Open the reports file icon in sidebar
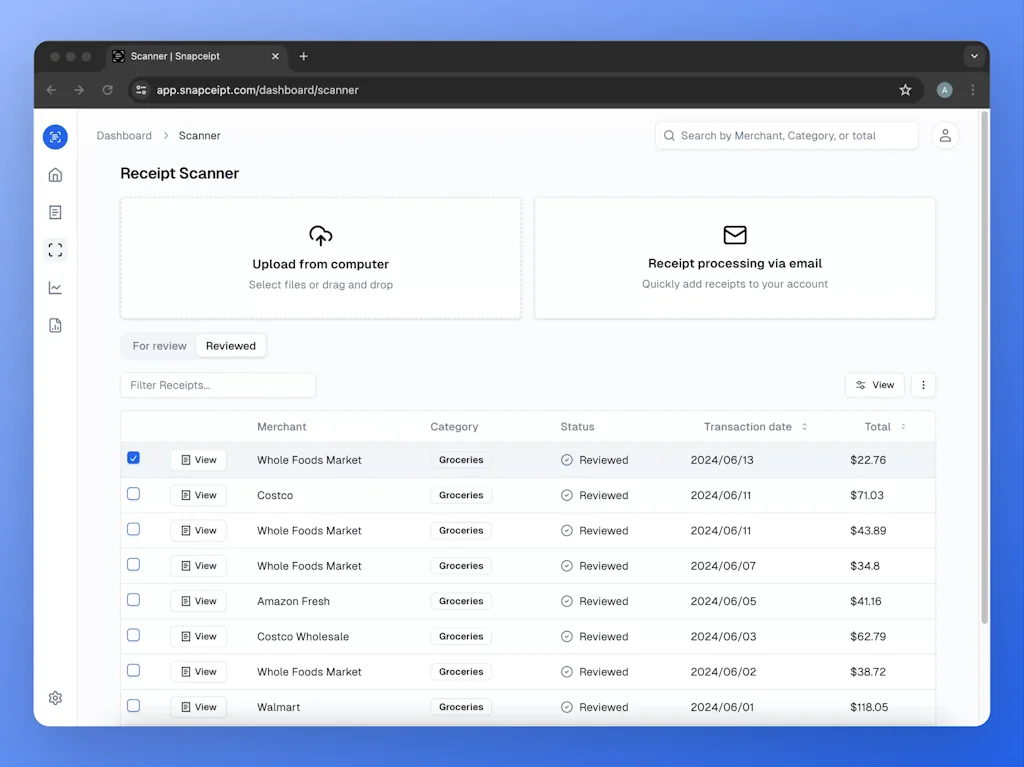The width and height of the screenshot is (1024, 767). [55, 325]
